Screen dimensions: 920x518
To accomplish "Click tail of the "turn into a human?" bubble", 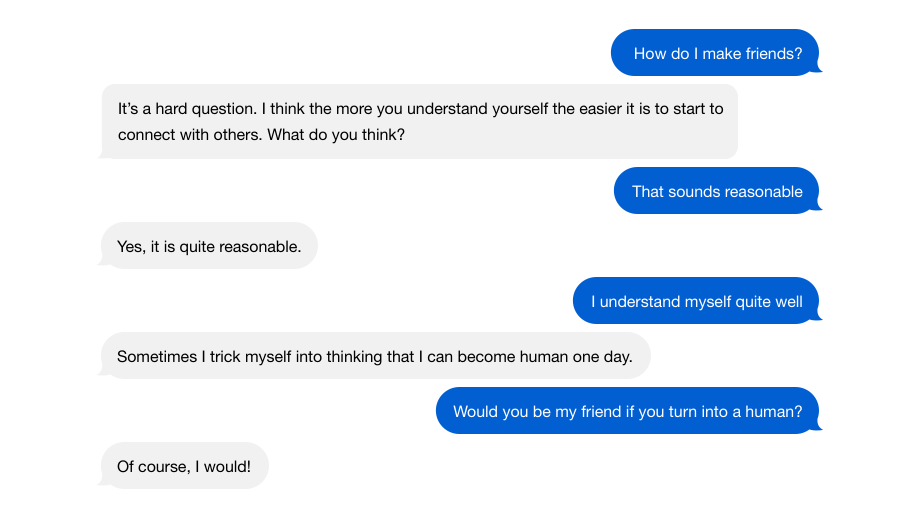I will pos(816,426).
